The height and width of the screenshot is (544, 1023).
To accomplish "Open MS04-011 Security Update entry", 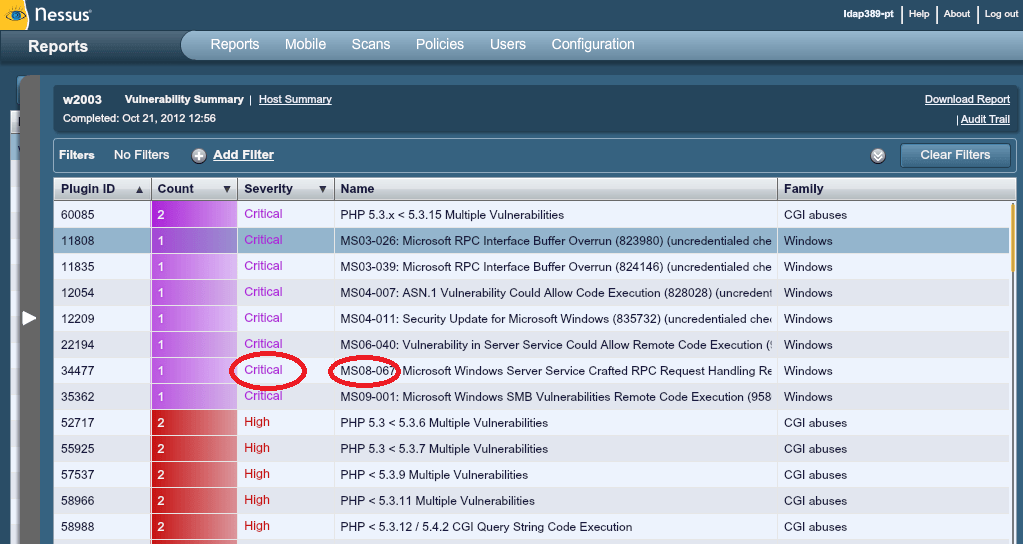I will tap(556, 319).
